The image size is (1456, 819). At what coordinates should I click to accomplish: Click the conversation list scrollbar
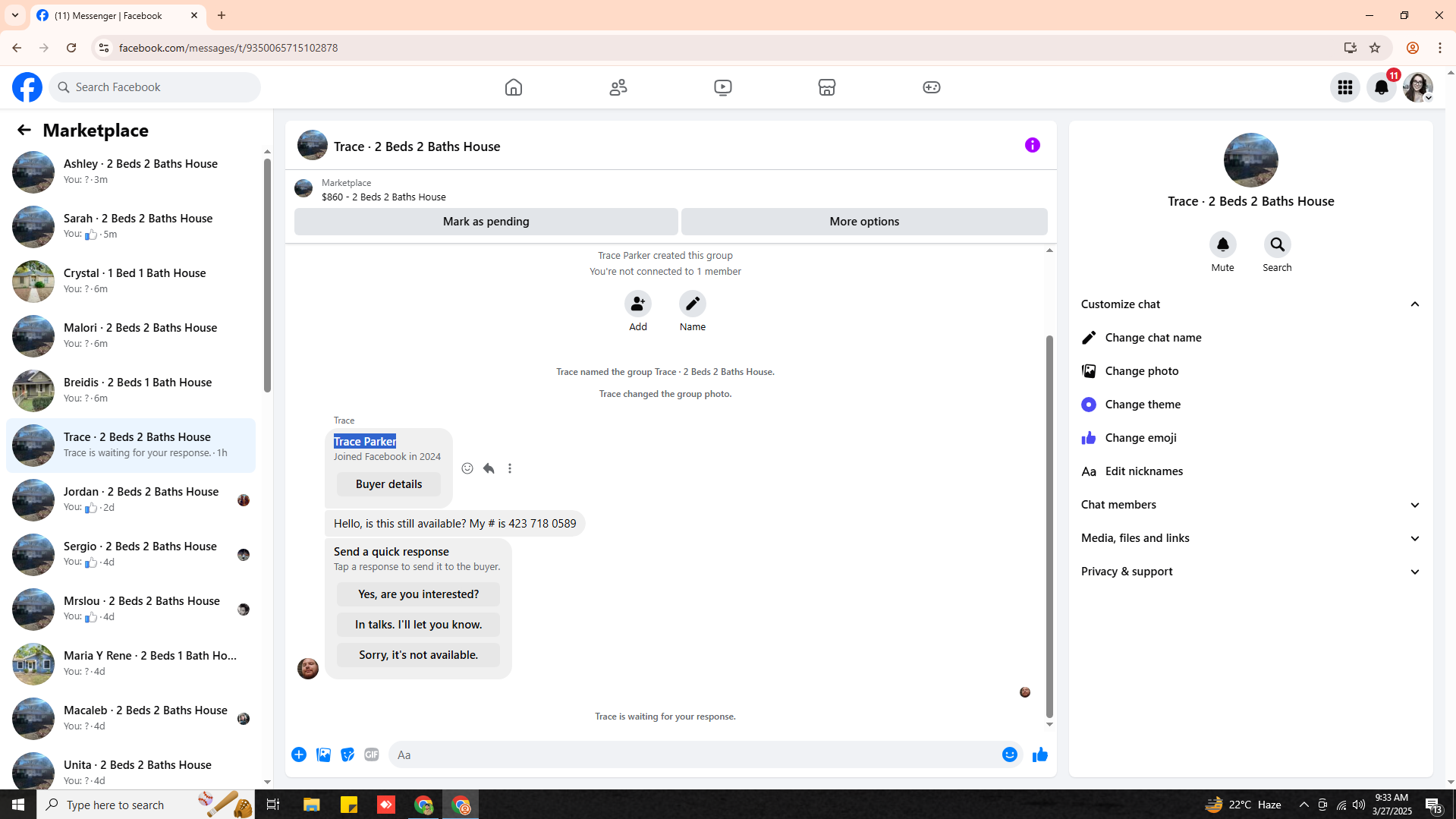coord(267,276)
